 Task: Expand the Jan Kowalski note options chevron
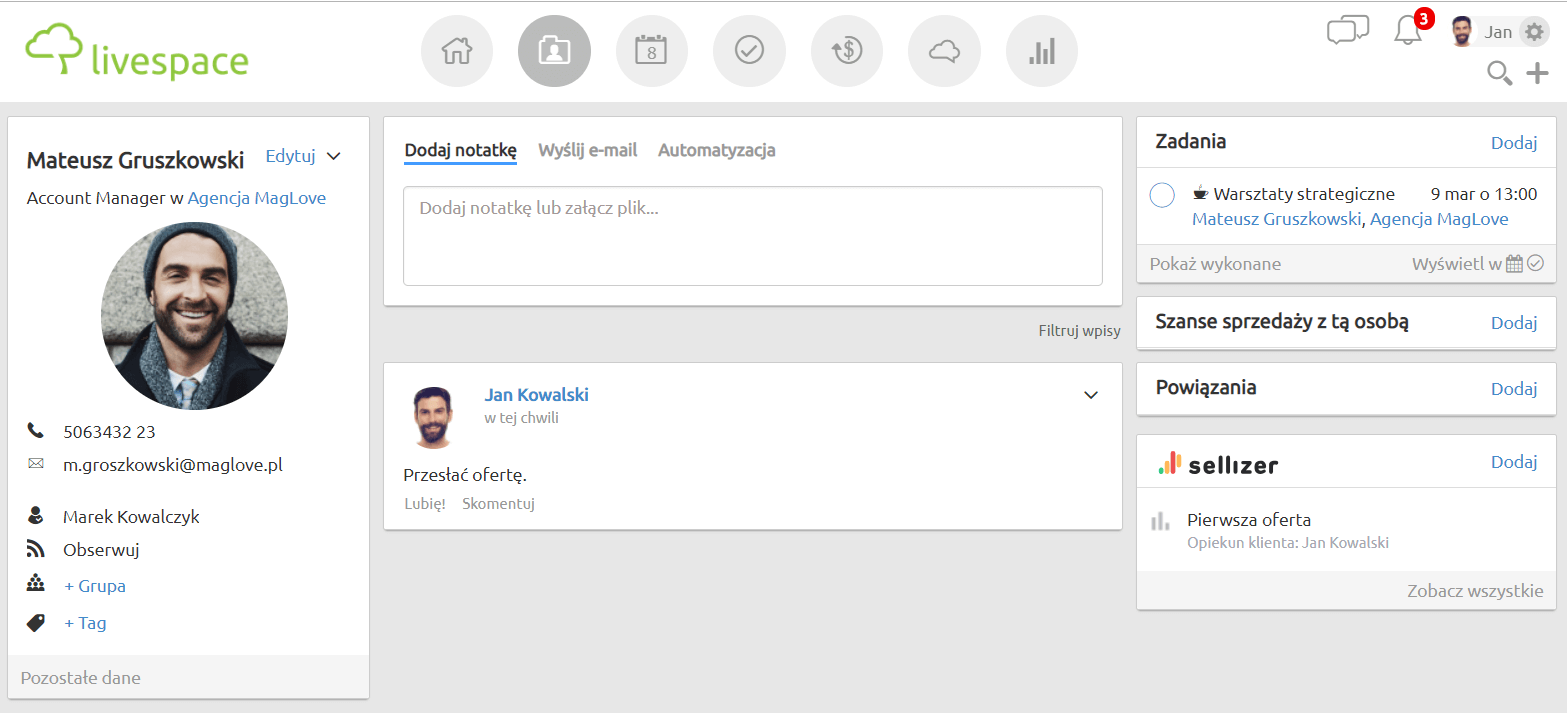click(x=1091, y=395)
